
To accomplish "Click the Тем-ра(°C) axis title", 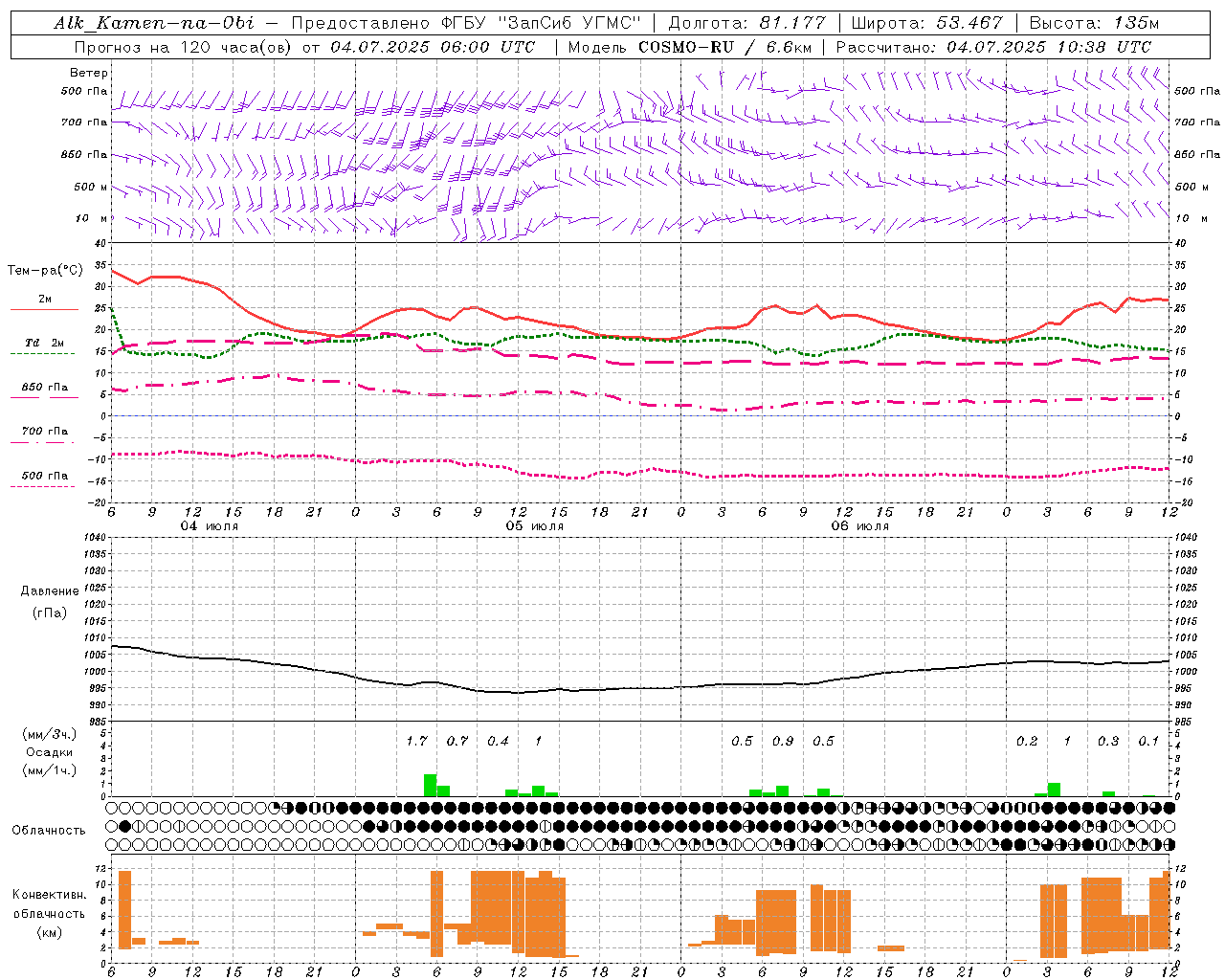I will (x=46, y=271).
